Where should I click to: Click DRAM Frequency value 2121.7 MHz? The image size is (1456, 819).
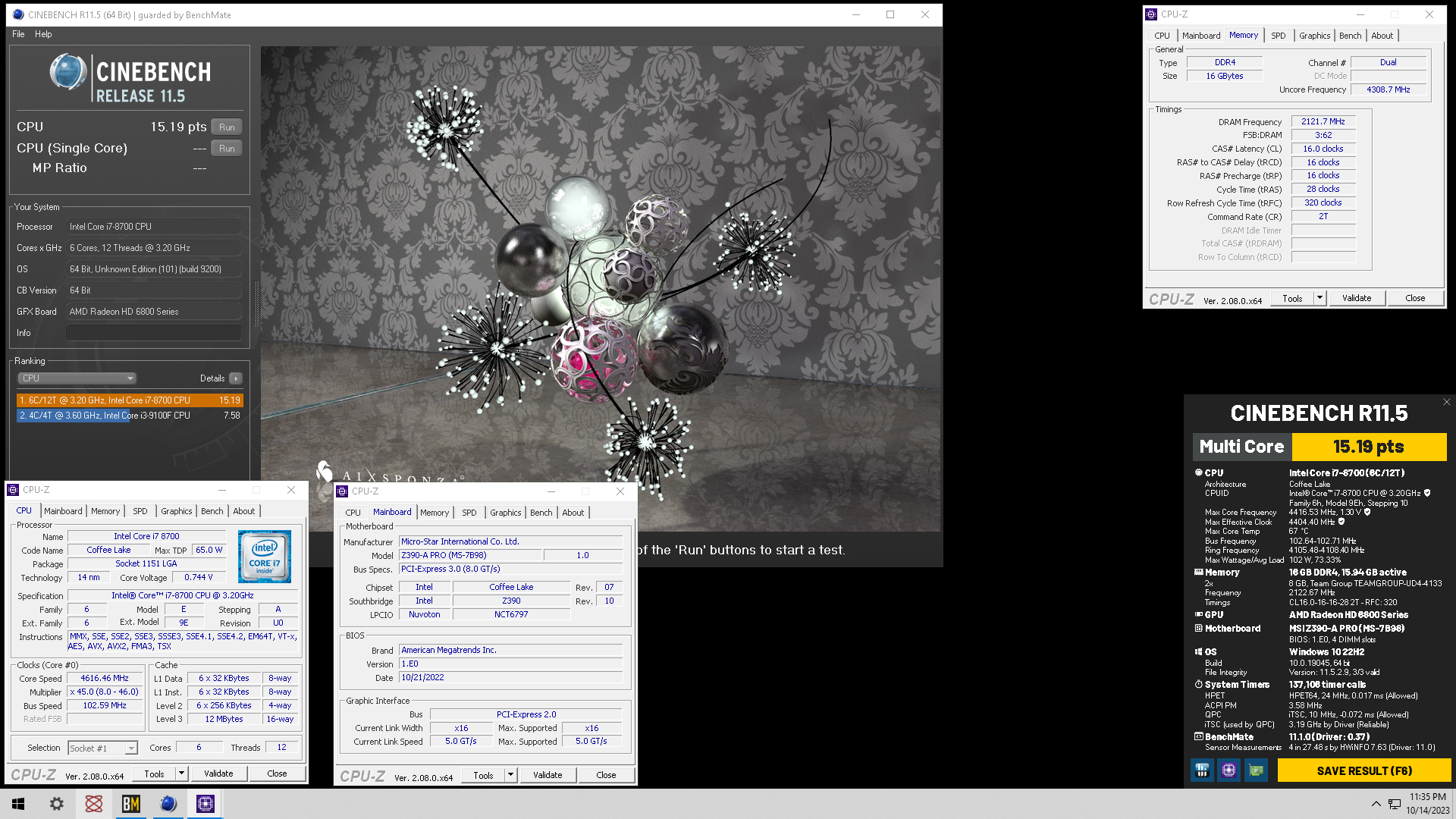click(x=1323, y=121)
